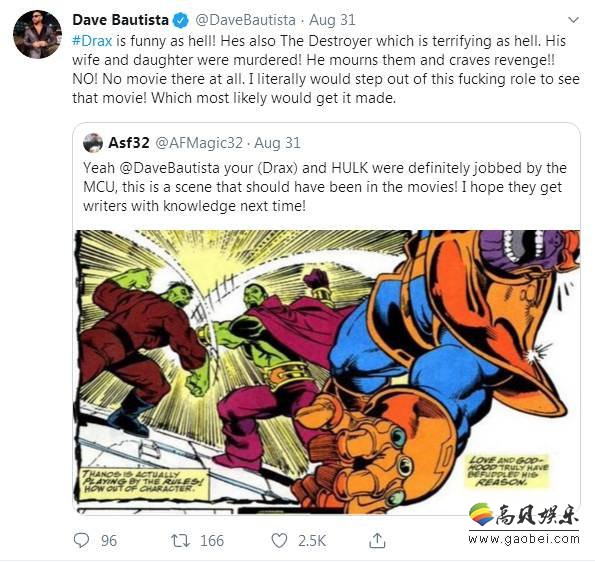Click the @DaveBautista mention in quoted tweet

click(x=169, y=168)
